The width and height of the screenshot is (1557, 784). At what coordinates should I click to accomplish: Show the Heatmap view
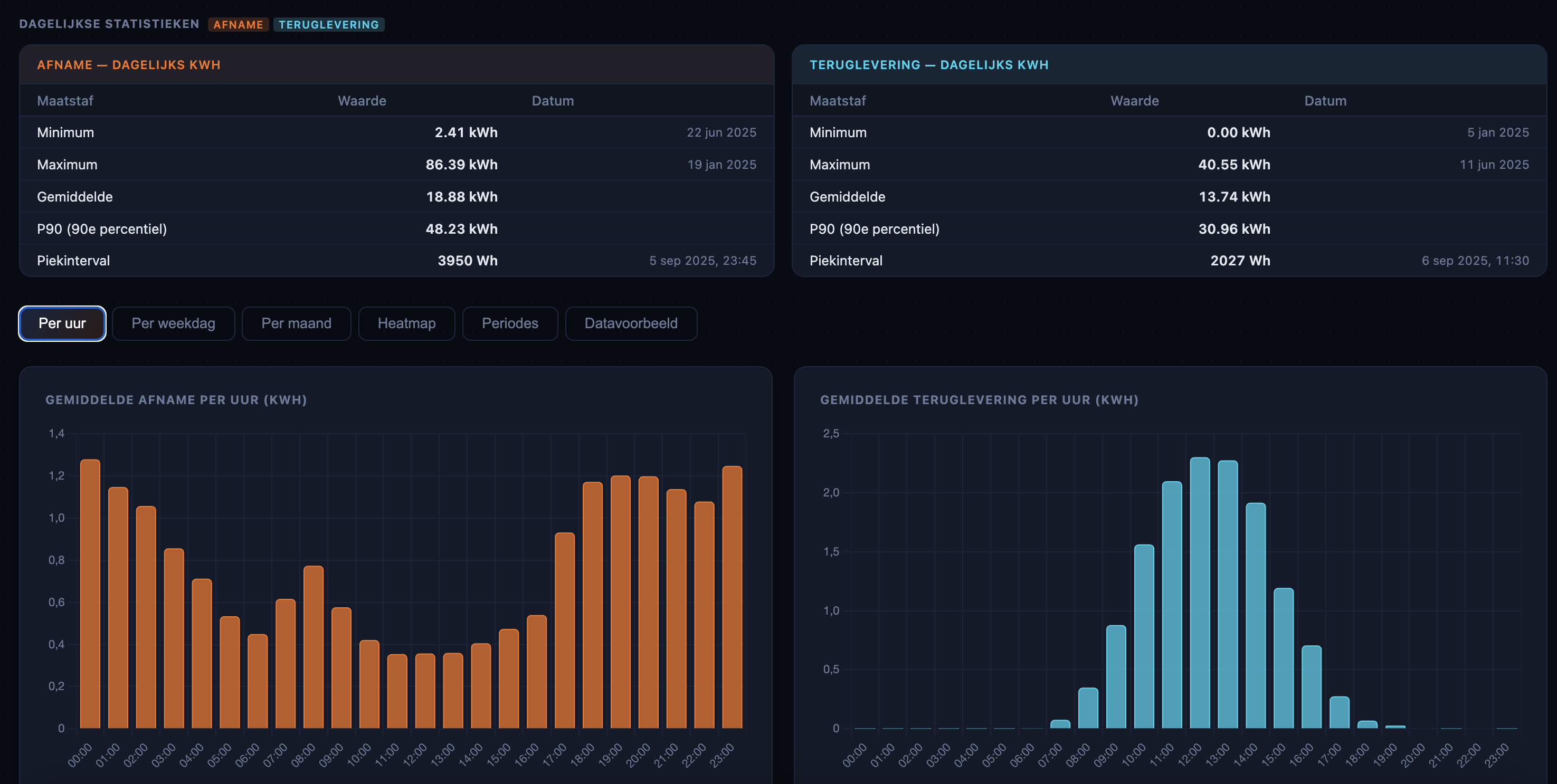point(407,324)
